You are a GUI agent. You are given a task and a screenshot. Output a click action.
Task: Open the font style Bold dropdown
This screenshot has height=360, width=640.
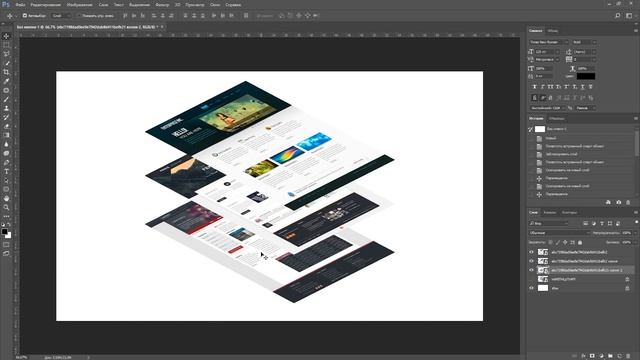[584, 42]
